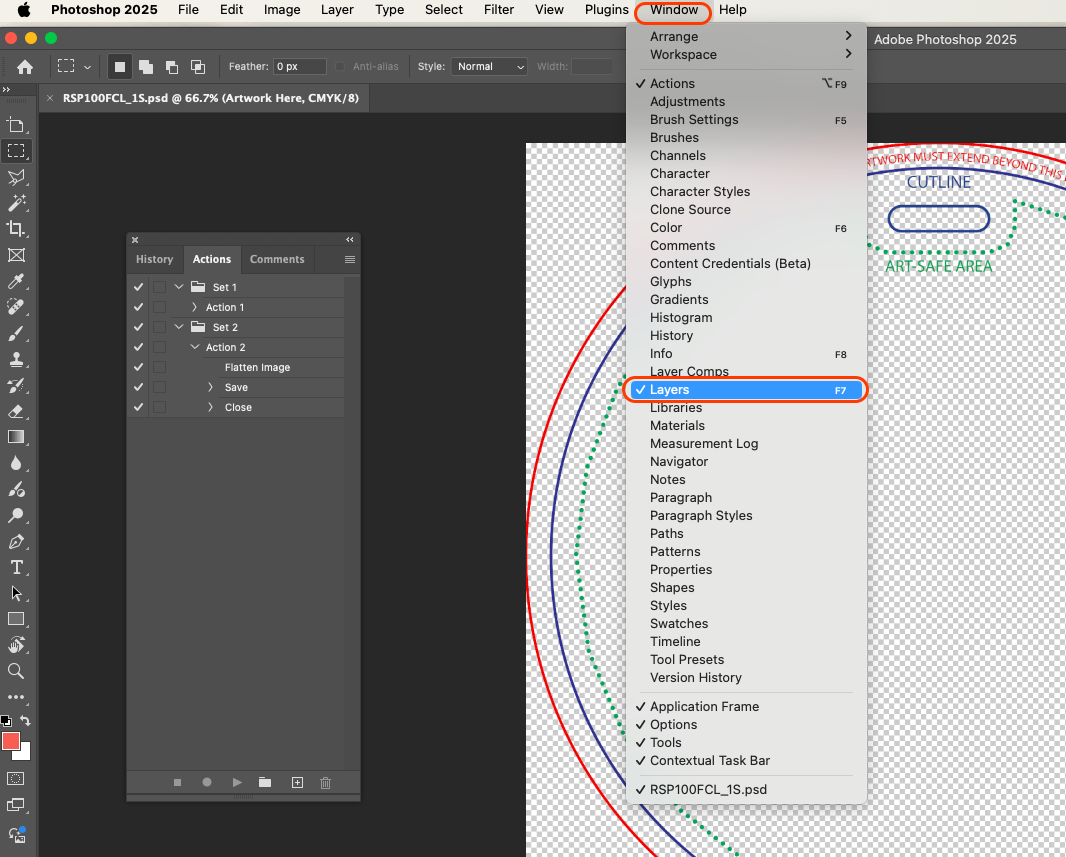Select the Gradient tool

click(16, 437)
